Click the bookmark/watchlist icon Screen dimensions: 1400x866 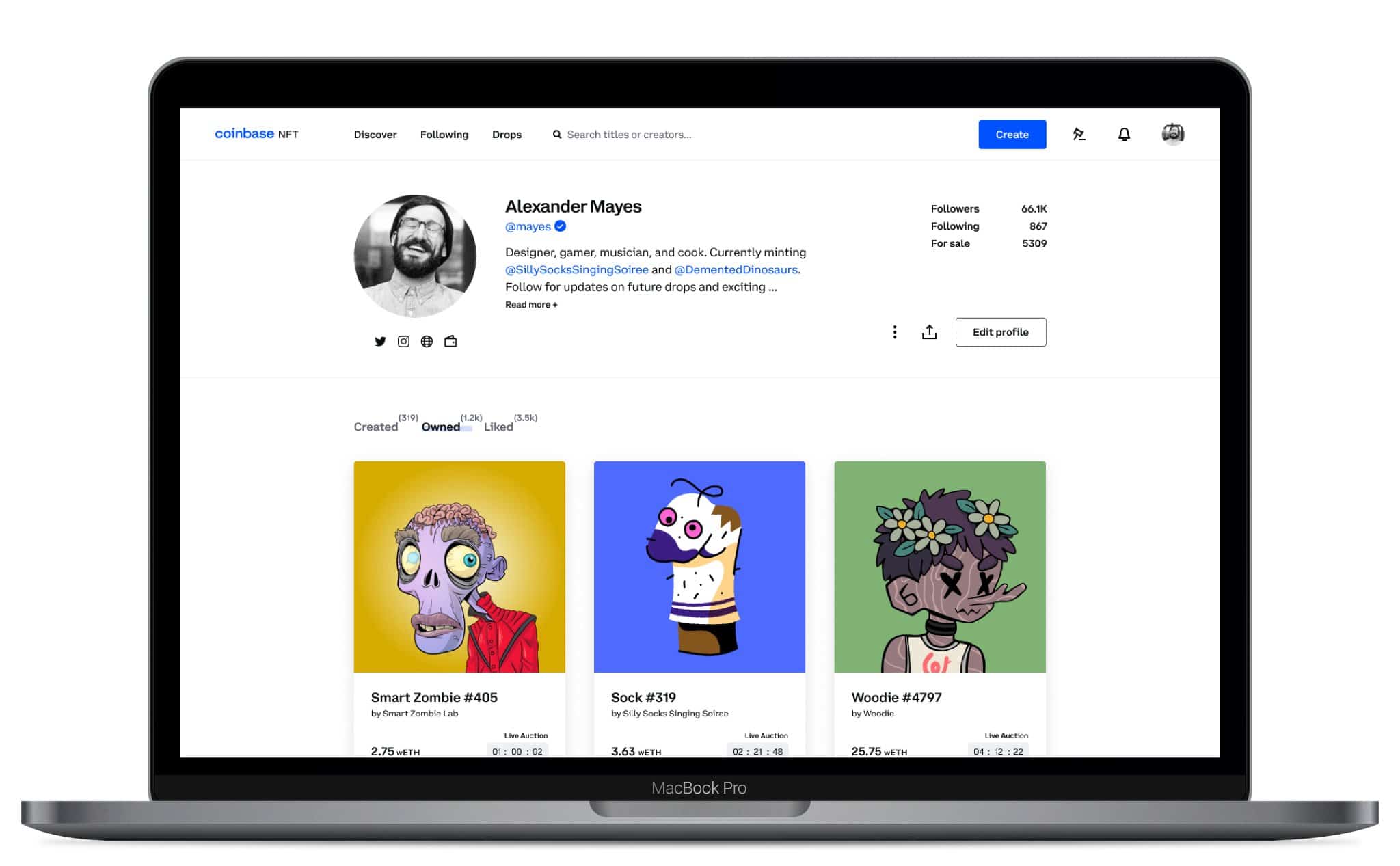(x=1078, y=134)
